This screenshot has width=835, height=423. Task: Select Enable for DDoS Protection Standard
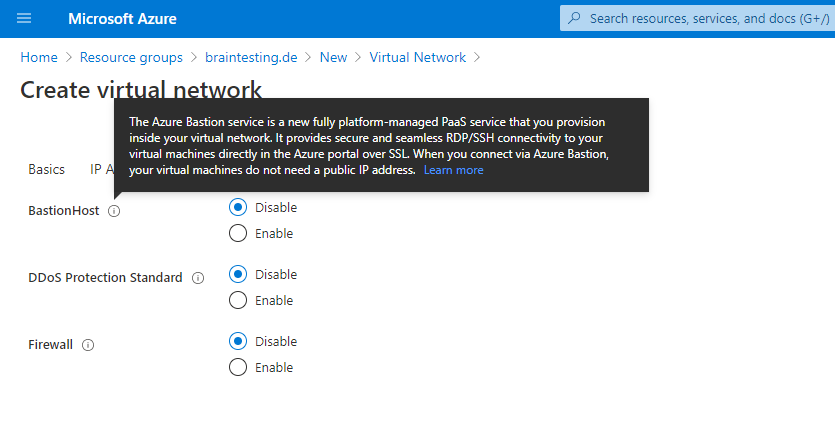[x=238, y=300]
